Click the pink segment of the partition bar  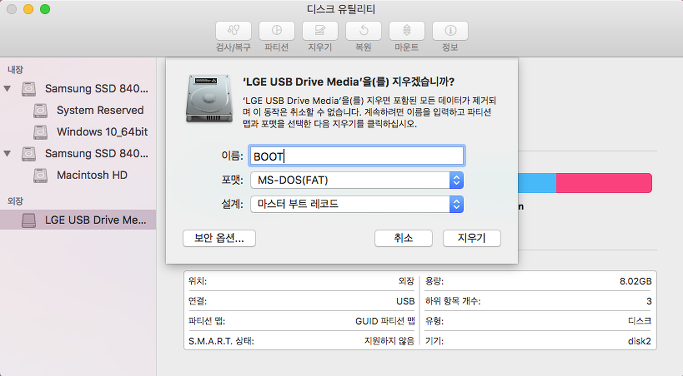[604, 183]
